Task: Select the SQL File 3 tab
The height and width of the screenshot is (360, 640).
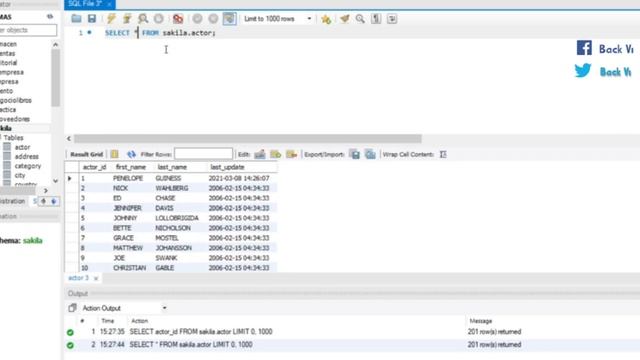Action: click(x=86, y=4)
